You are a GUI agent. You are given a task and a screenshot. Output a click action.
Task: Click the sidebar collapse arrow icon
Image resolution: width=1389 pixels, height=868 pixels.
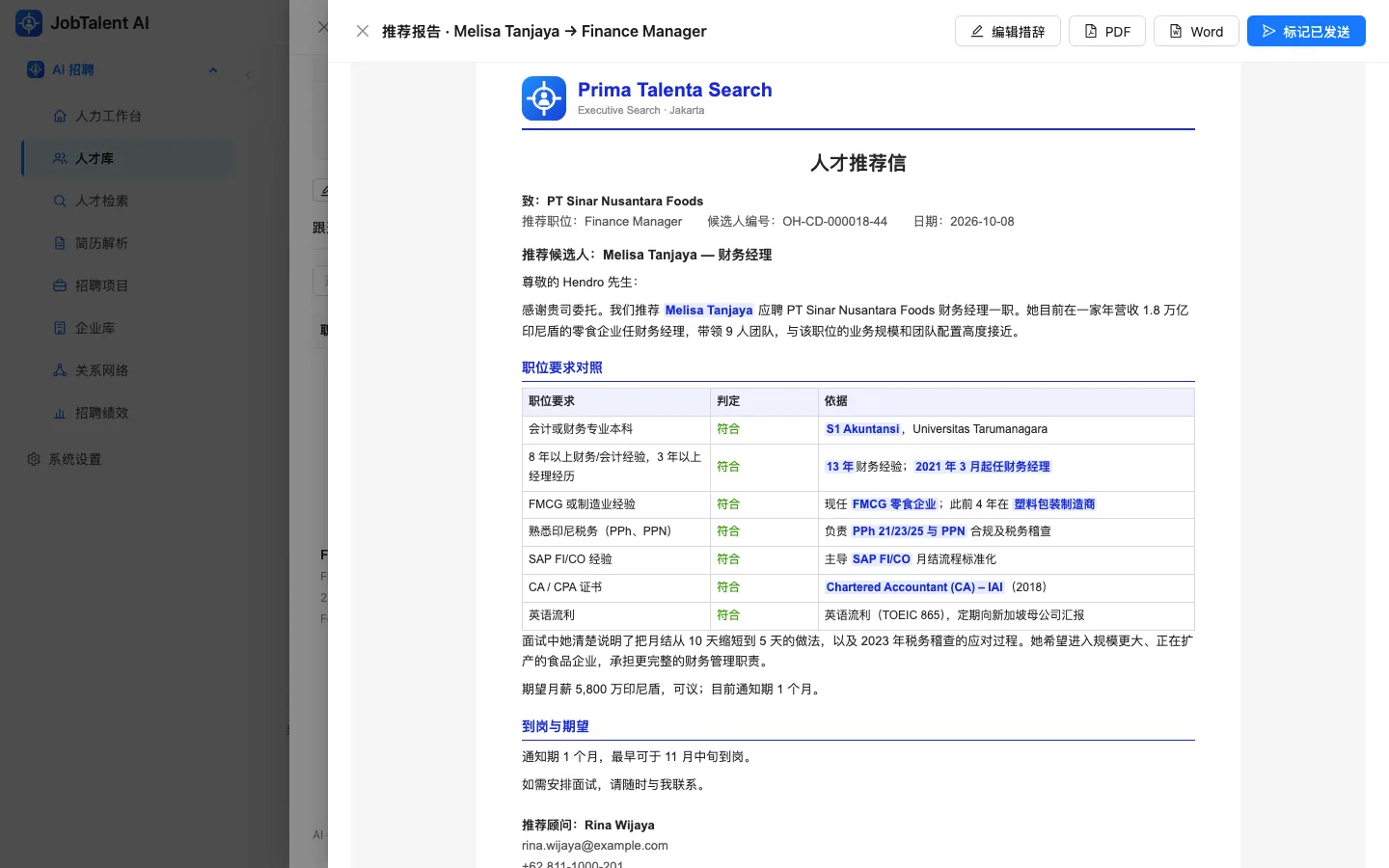(248, 74)
